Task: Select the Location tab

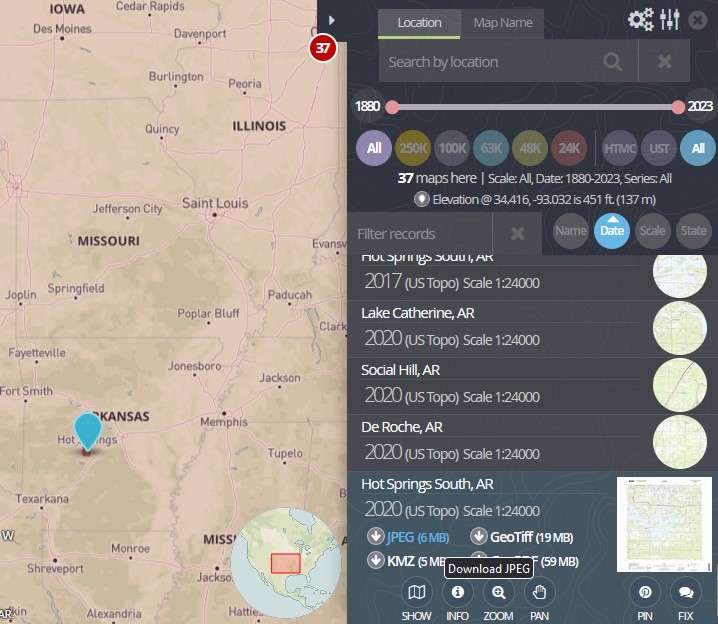Action: pos(419,23)
